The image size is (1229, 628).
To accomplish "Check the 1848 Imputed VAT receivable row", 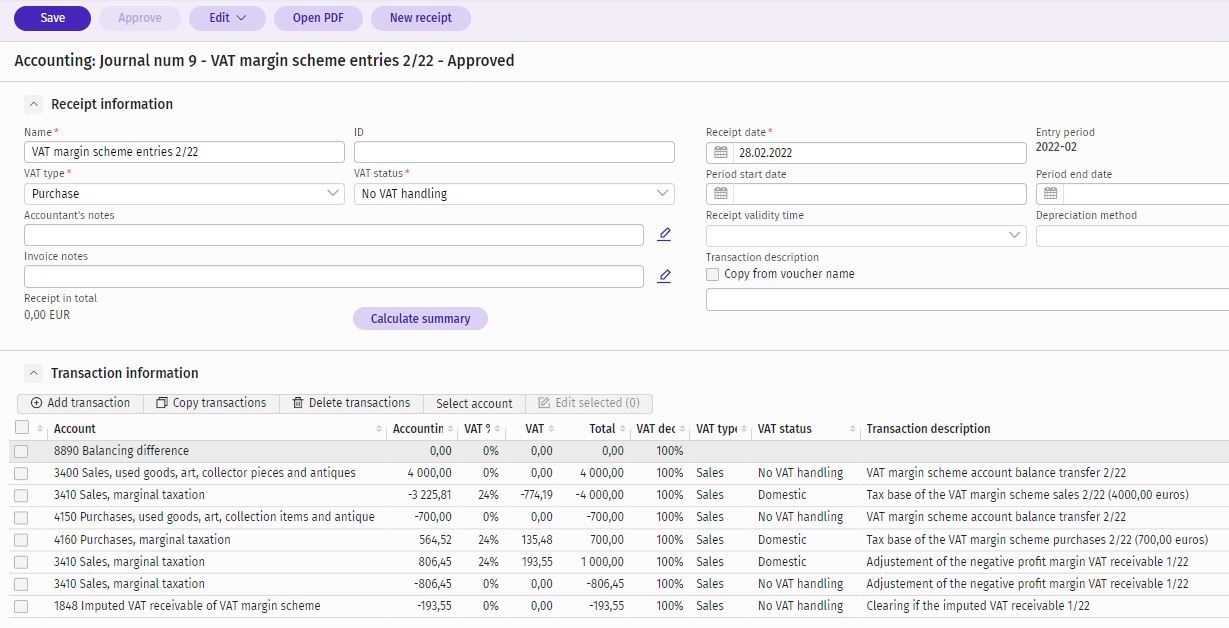I will [x=22, y=606].
